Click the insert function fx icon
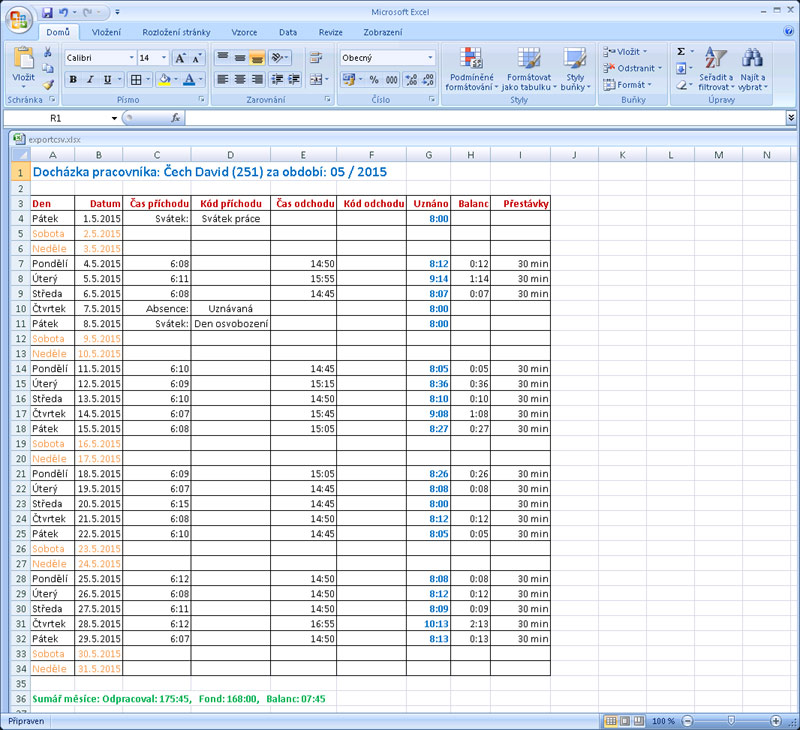The image size is (800, 730). point(176,118)
